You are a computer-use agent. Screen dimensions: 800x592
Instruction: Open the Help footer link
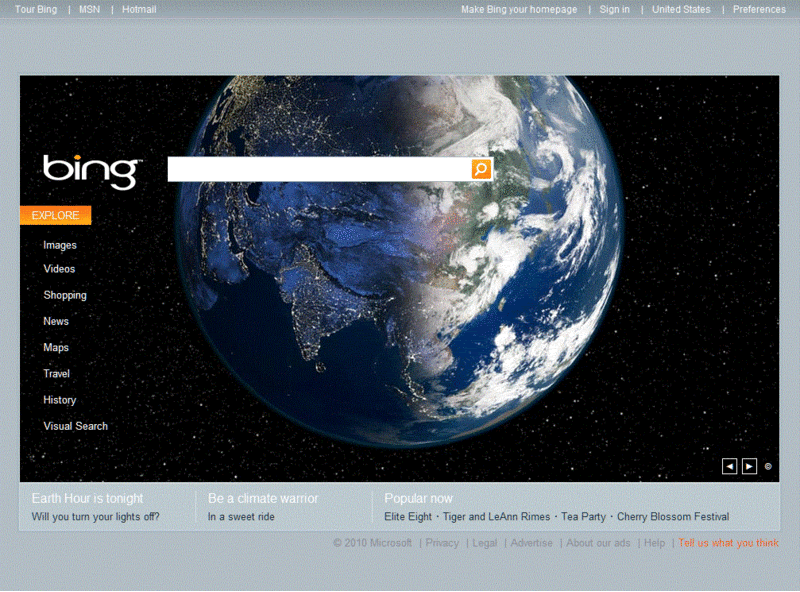[654, 542]
